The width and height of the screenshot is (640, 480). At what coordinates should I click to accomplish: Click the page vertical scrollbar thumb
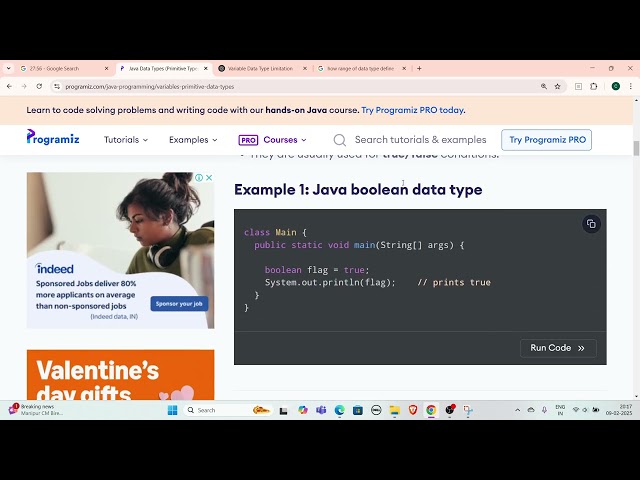[x=636, y=148]
